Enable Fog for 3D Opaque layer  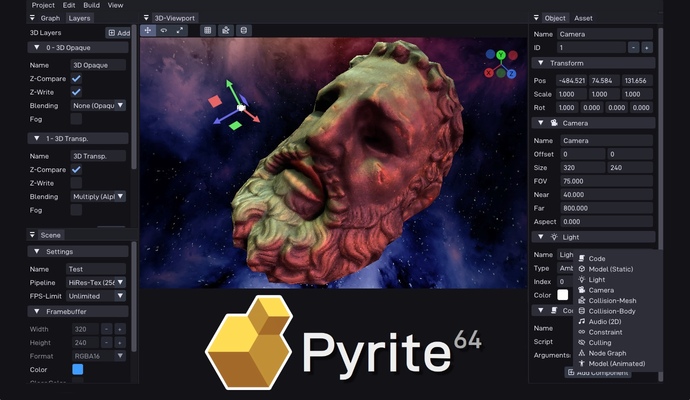point(76,118)
